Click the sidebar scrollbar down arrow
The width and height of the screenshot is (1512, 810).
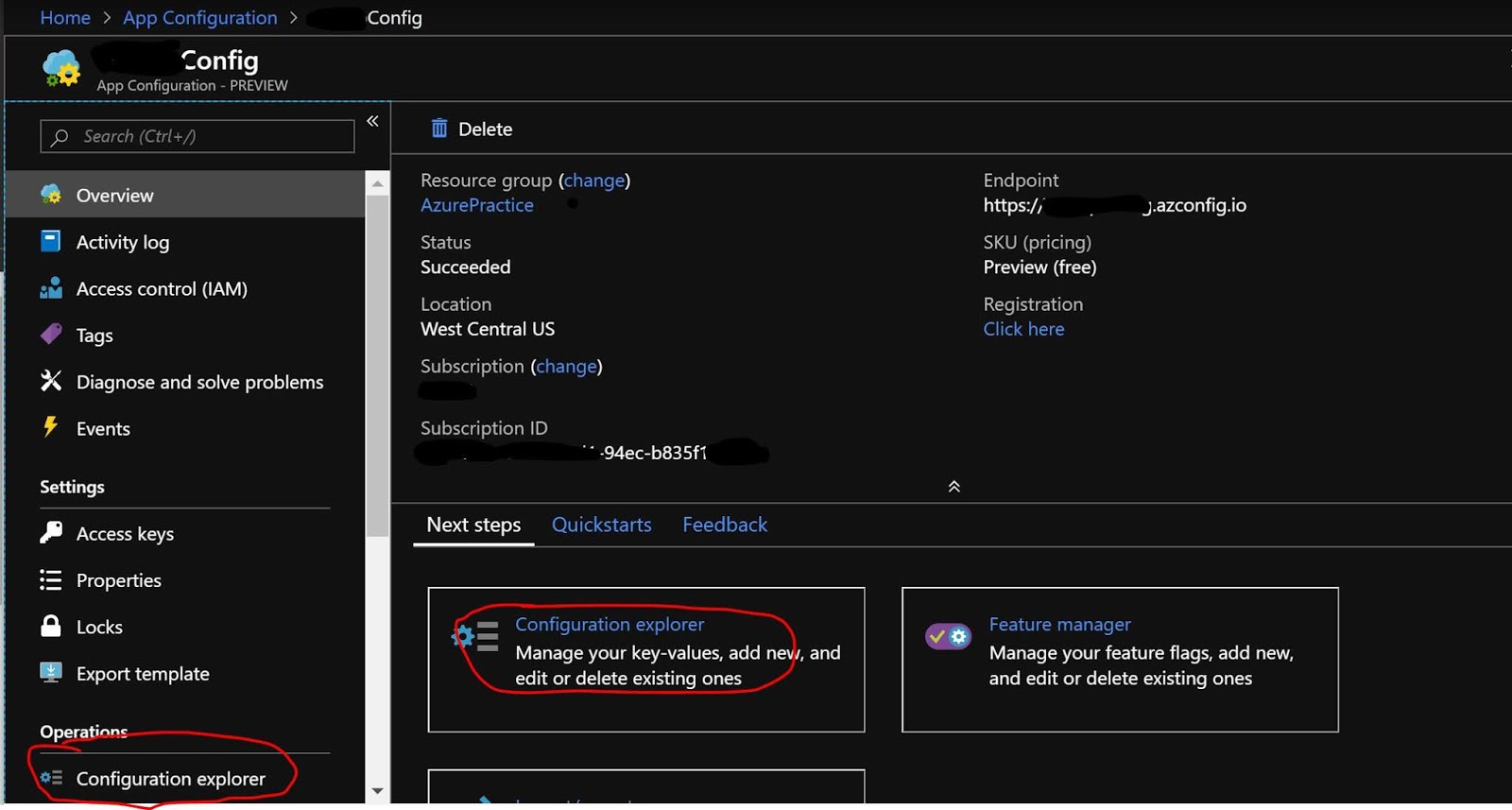378,791
